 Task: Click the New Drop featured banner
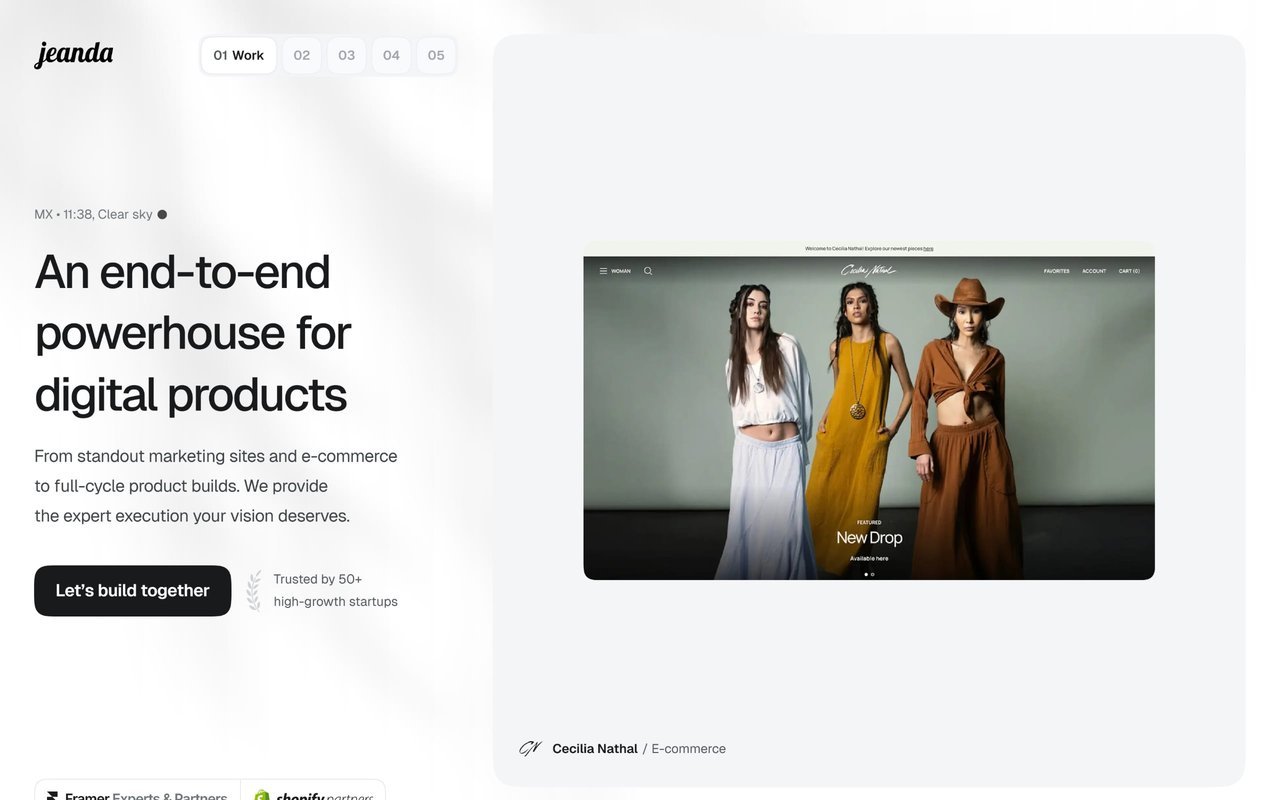coord(869,538)
